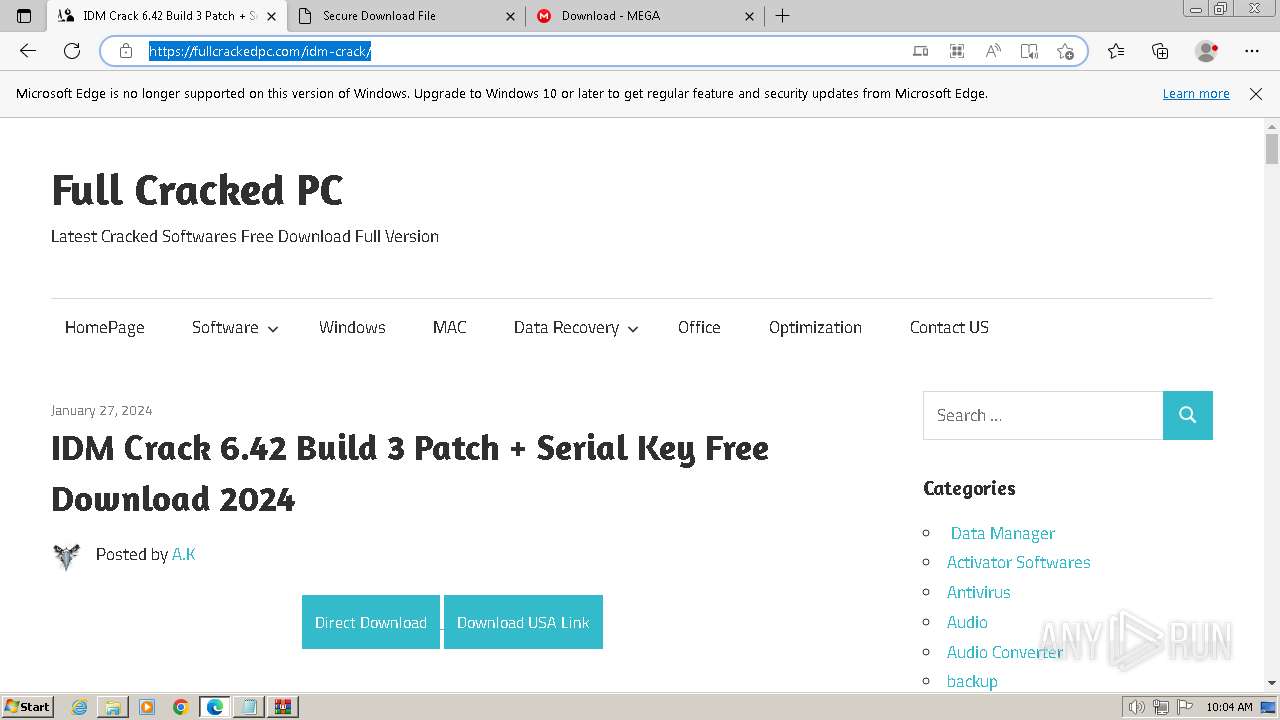Click the 10:04 AM taskbar clock
1280x720 pixels.
point(1229,707)
